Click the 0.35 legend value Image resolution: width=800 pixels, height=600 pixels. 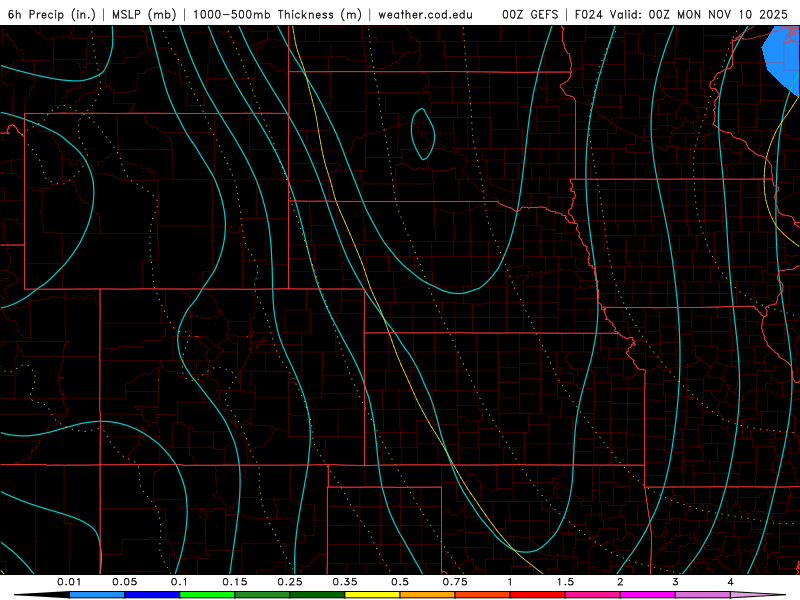click(x=345, y=582)
